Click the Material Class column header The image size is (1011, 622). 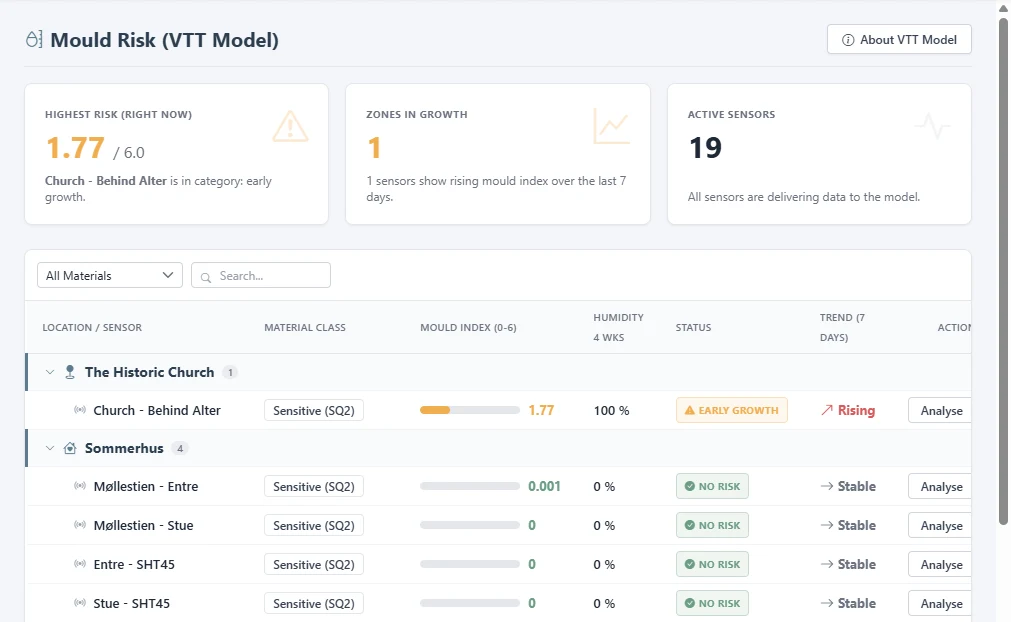pos(305,327)
